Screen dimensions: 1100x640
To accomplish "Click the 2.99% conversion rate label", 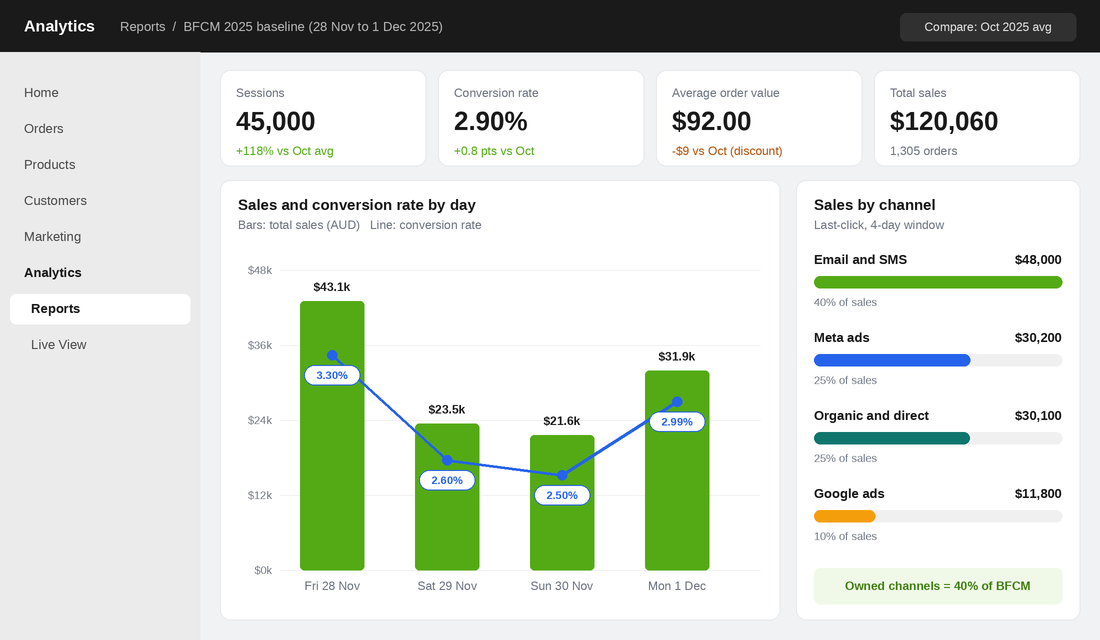I will (x=677, y=422).
